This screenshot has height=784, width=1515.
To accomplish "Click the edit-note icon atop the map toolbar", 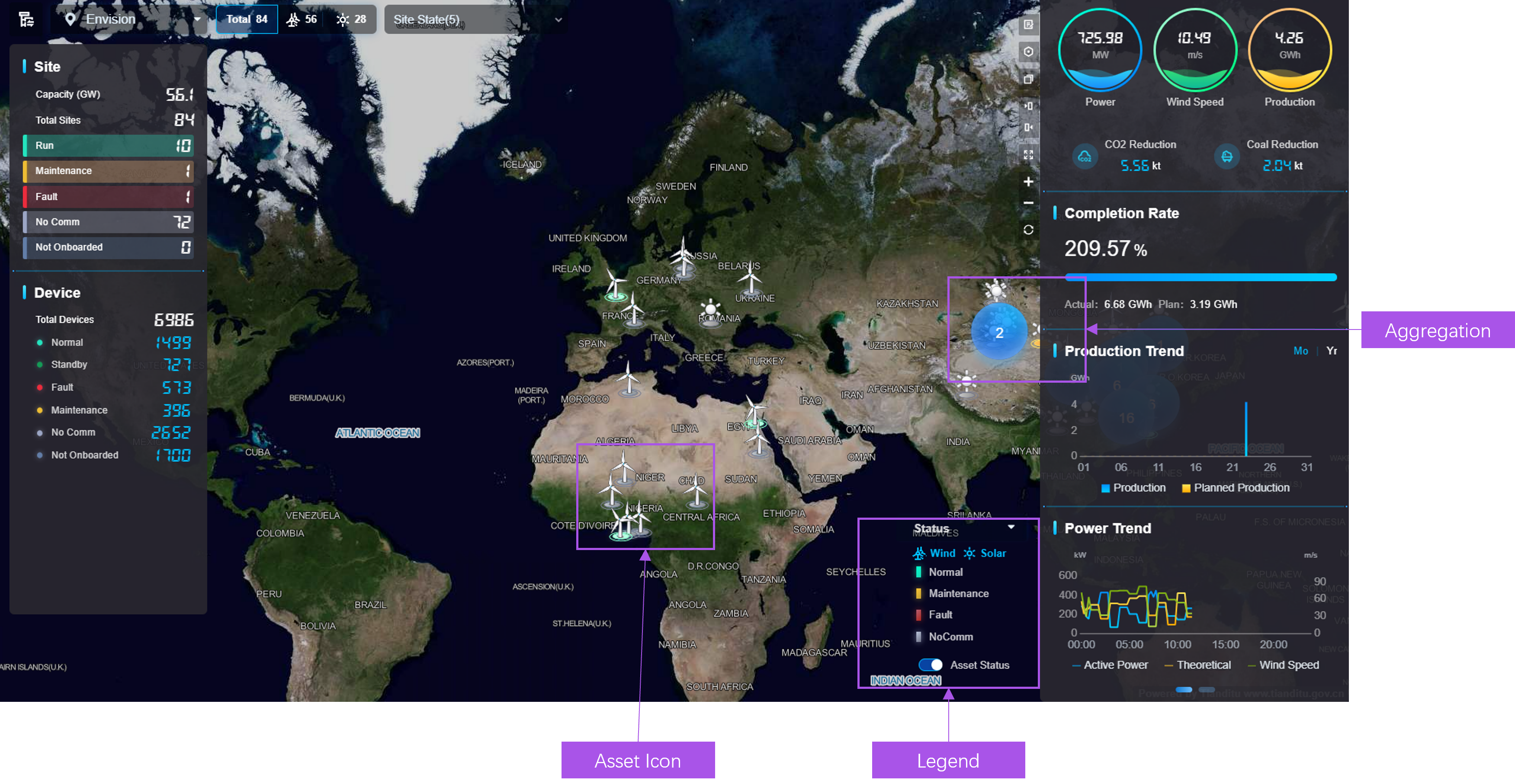I will coord(1029,25).
